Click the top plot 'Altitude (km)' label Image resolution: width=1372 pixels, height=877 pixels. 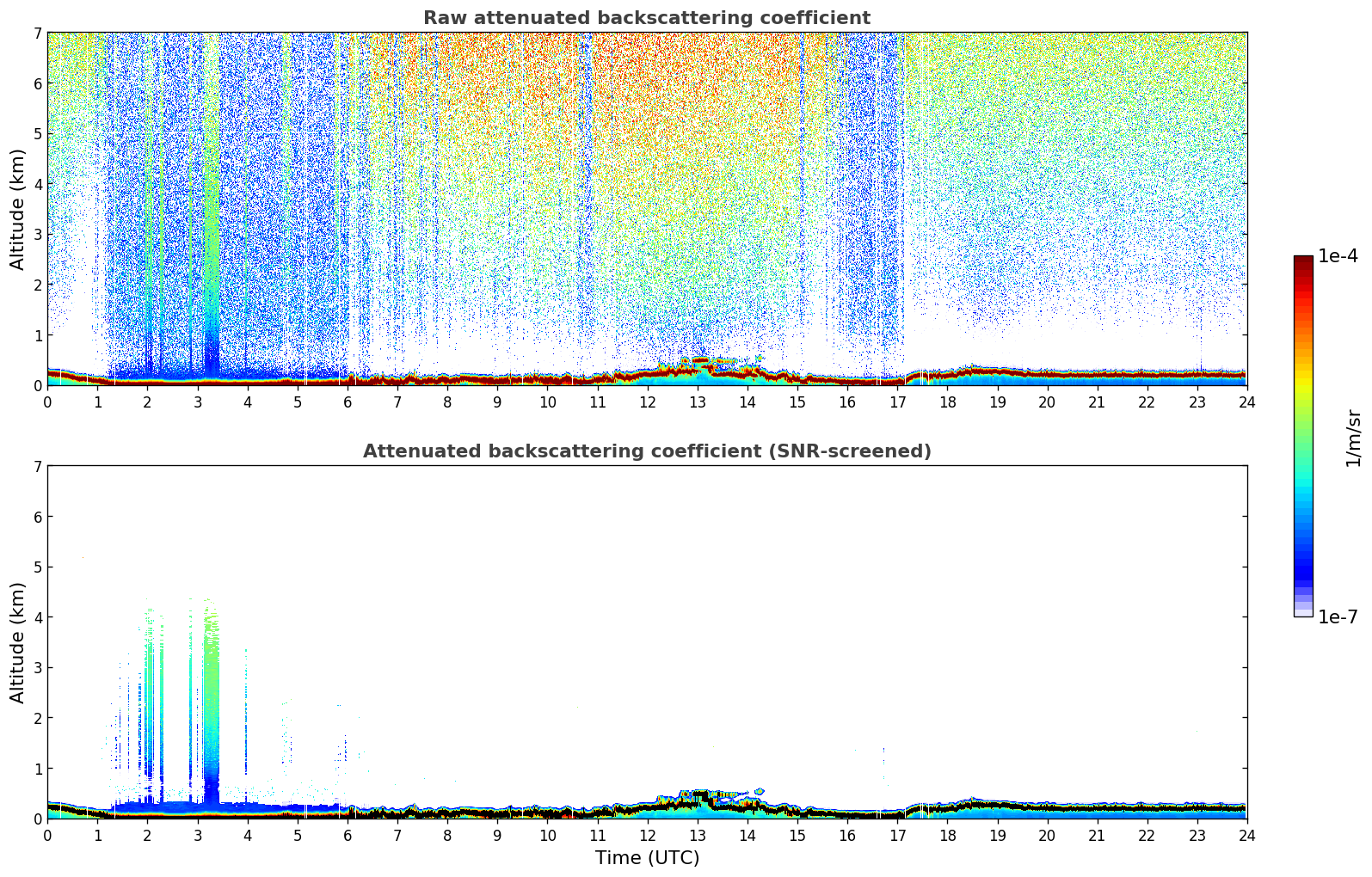tap(18, 209)
